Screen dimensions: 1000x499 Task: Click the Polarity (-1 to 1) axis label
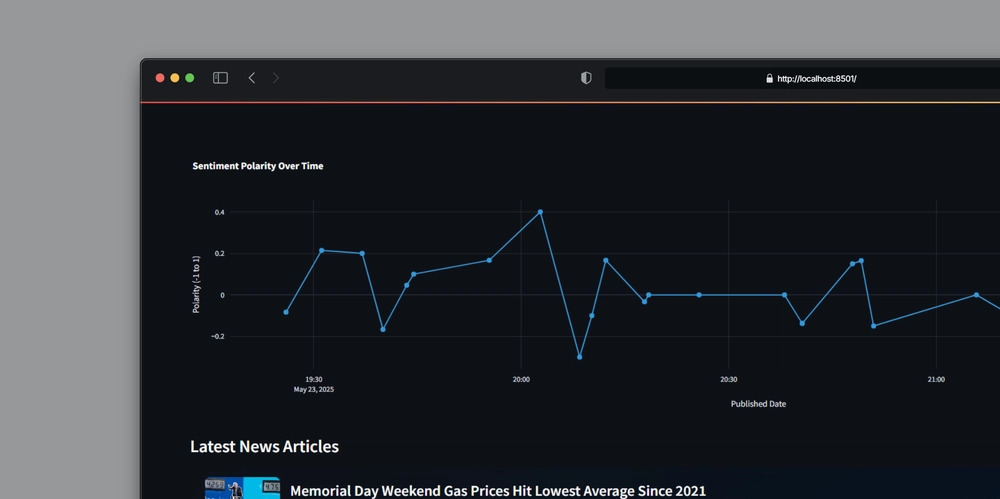click(196, 284)
